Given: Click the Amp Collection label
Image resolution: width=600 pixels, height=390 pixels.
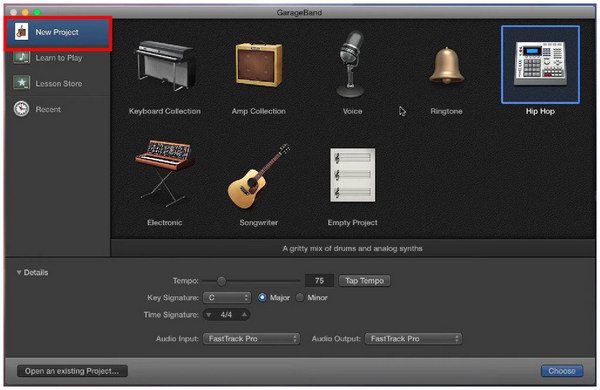Looking at the screenshot, I should coord(259,111).
